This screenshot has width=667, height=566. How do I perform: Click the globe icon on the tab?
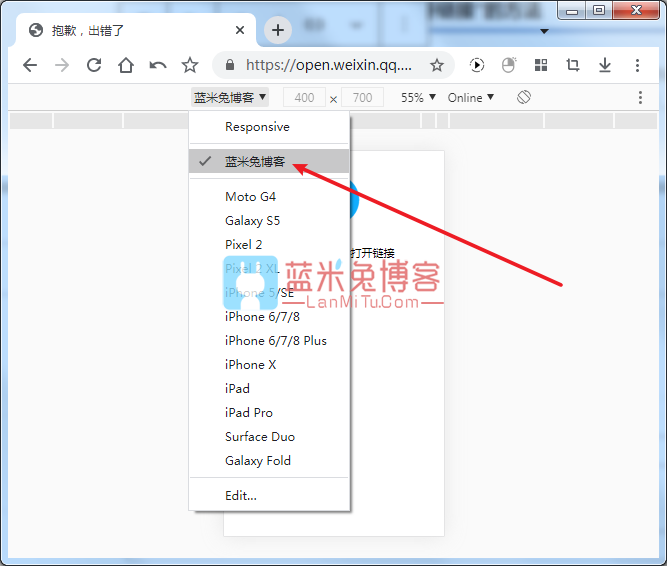(36, 30)
